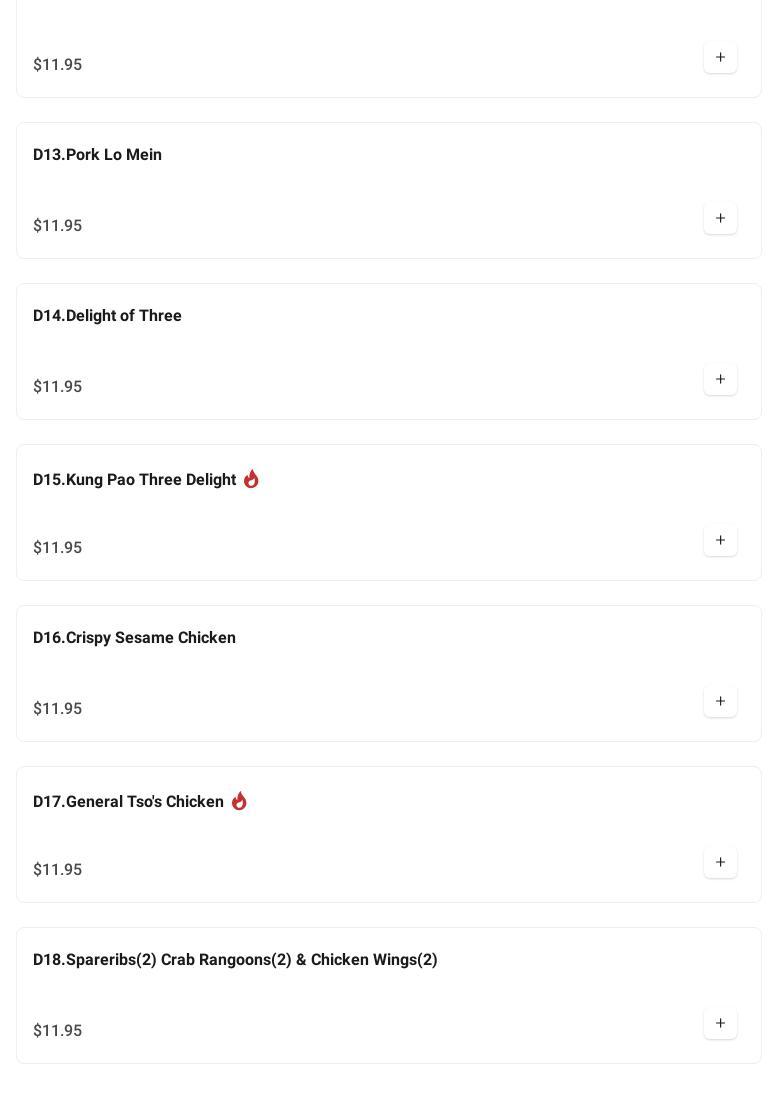Open D18.Spareribs Crab Rangoons Chicken Wings title
Image resolution: width=778 pixels, height=1094 pixels.
pyautogui.click(x=235, y=959)
